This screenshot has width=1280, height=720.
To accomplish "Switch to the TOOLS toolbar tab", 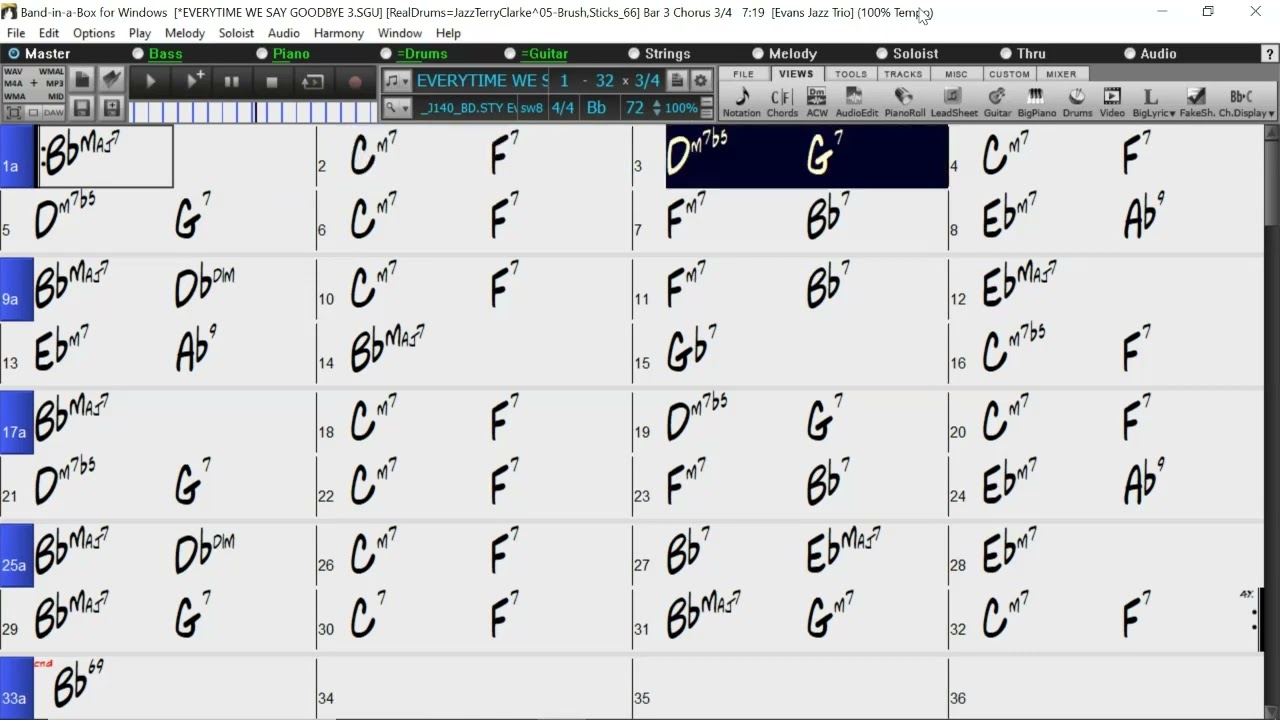I will (x=851, y=74).
